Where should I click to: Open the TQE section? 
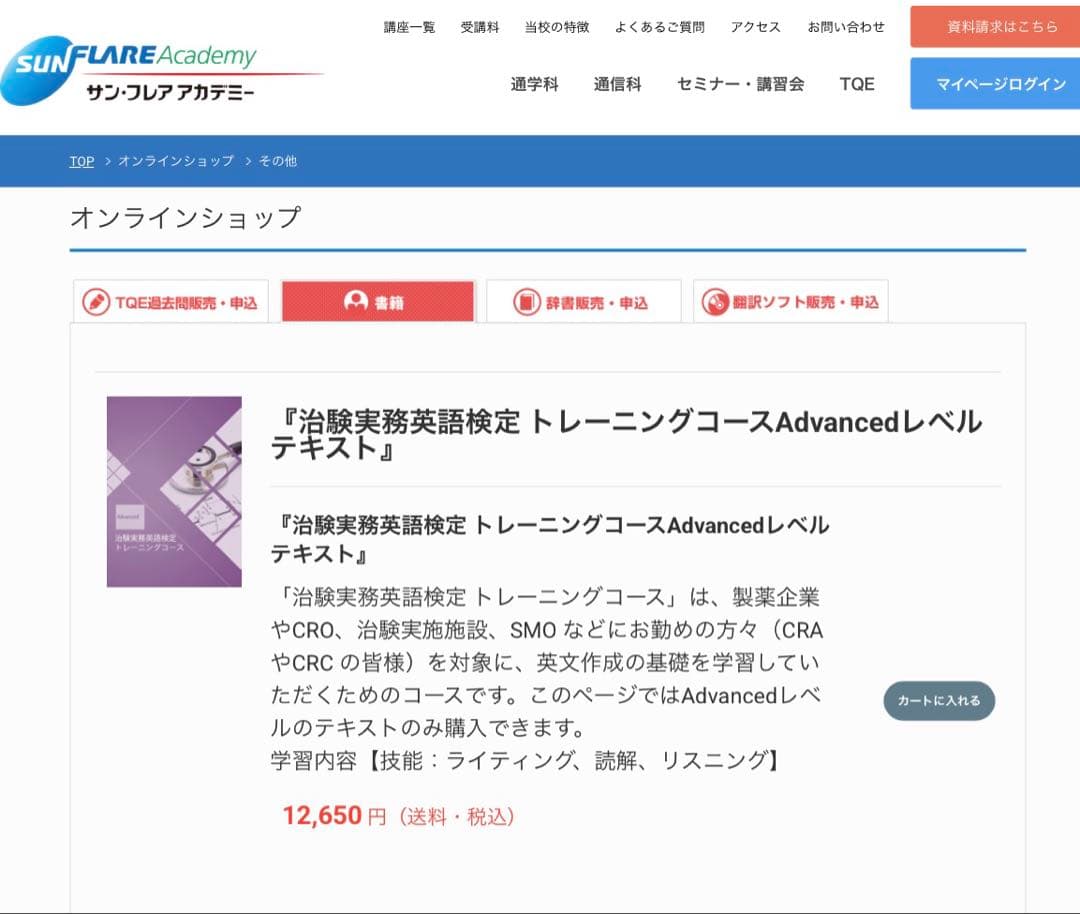pyautogui.click(x=856, y=84)
